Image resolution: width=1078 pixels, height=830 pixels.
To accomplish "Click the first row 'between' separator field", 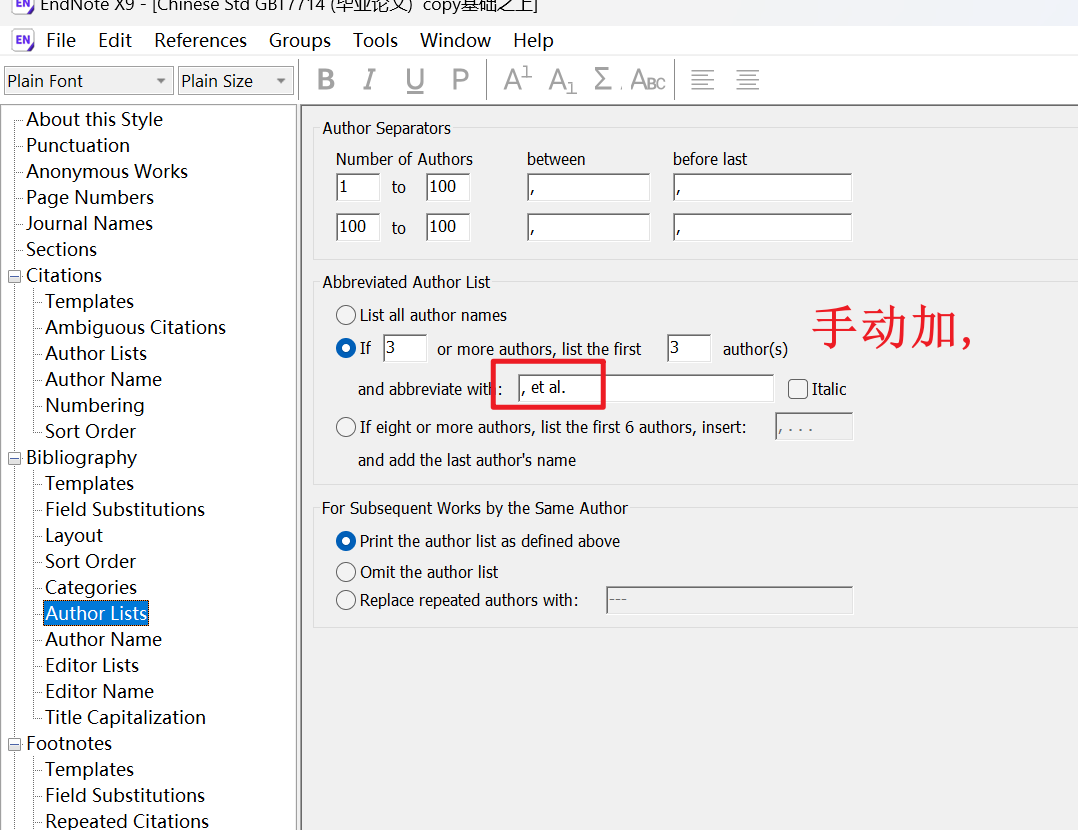I will tap(588, 187).
